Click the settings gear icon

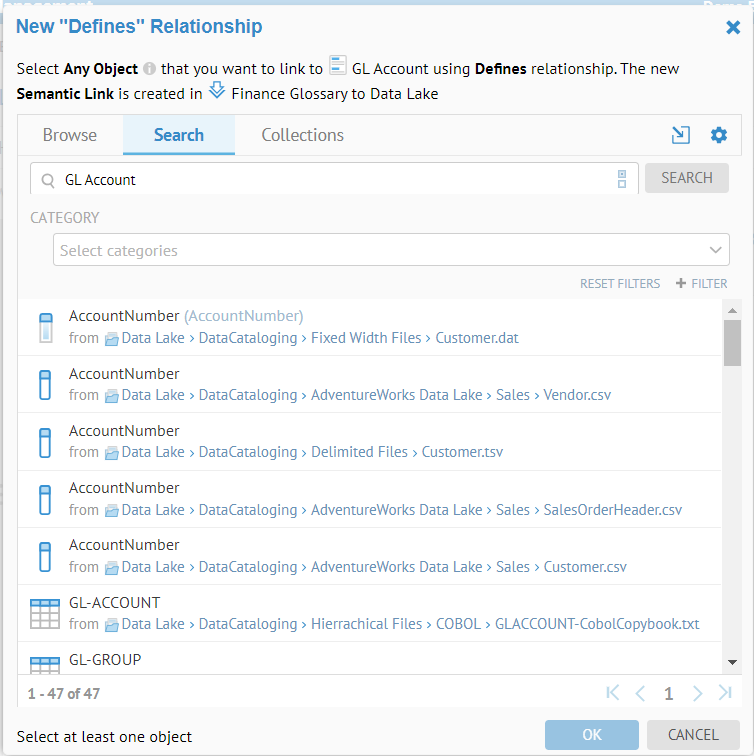point(718,135)
